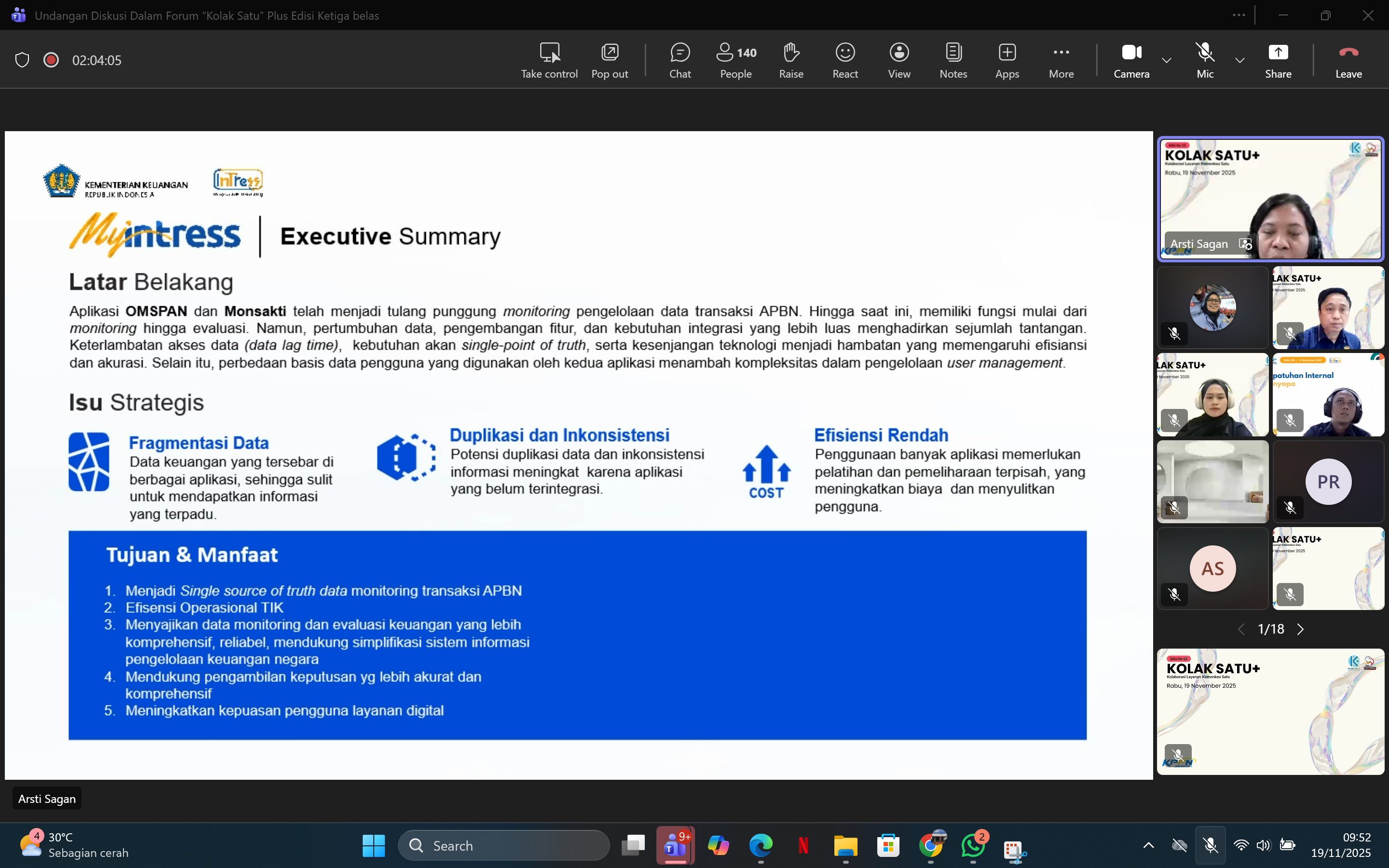
Task: Open the meeting Notes
Action: 953,60
